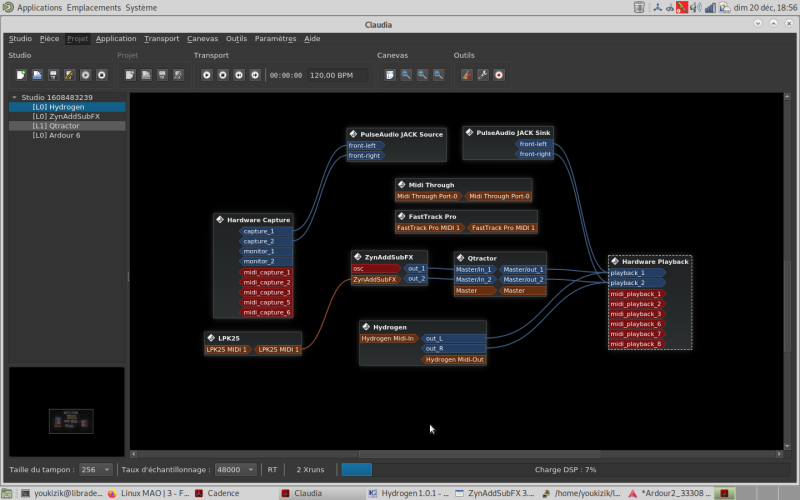The width and height of the screenshot is (800, 500).
Task: Open the Paramètres menu
Action: point(275,39)
